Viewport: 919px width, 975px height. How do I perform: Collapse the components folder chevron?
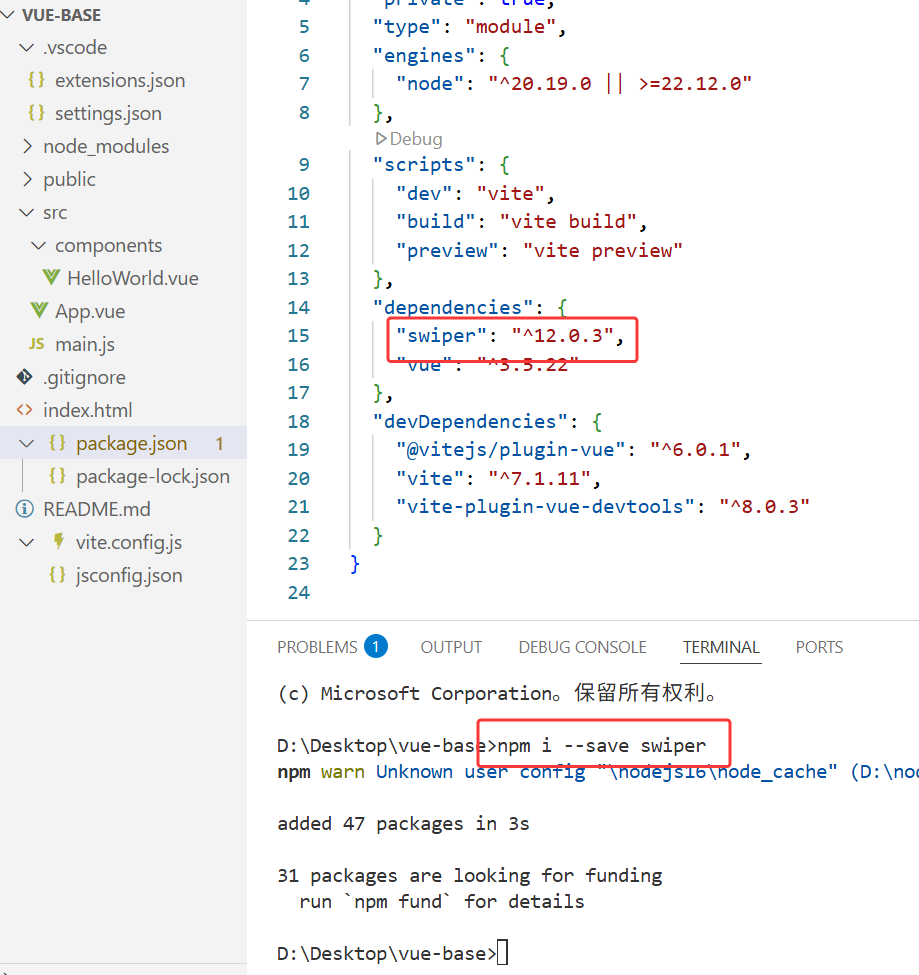39,245
